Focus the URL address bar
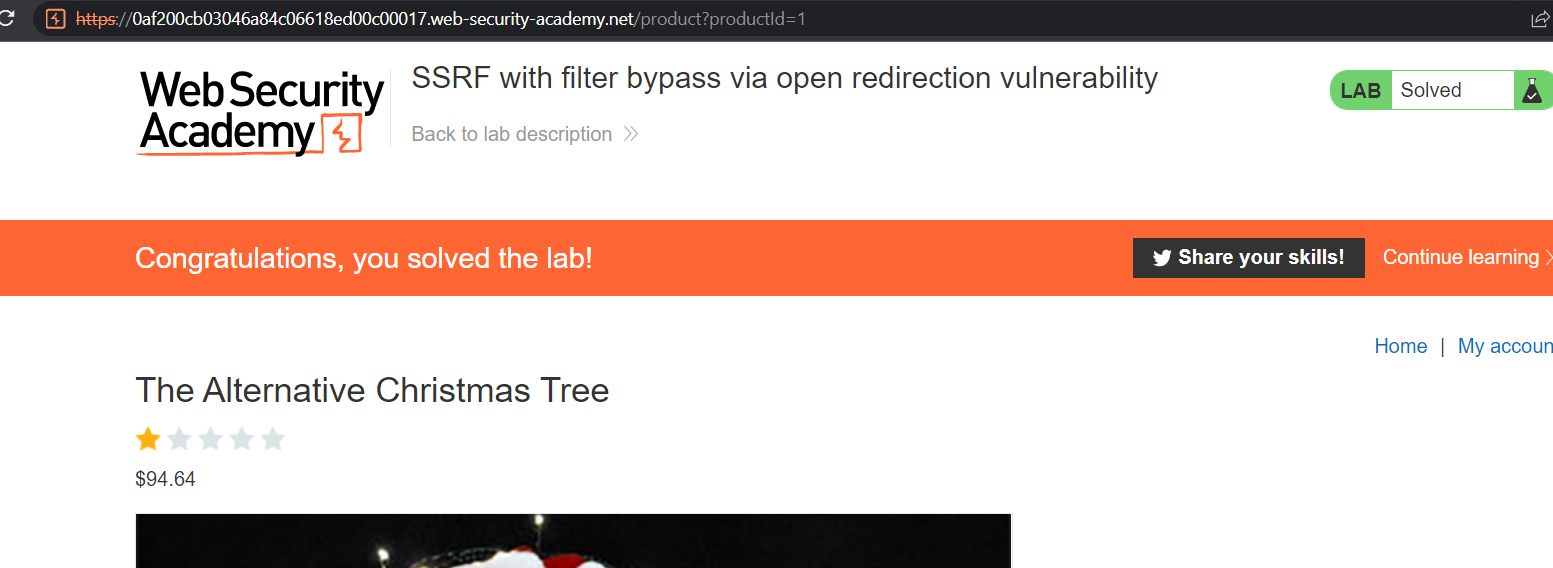This screenshot has height=568, width=1553. [x=700, y=19]
